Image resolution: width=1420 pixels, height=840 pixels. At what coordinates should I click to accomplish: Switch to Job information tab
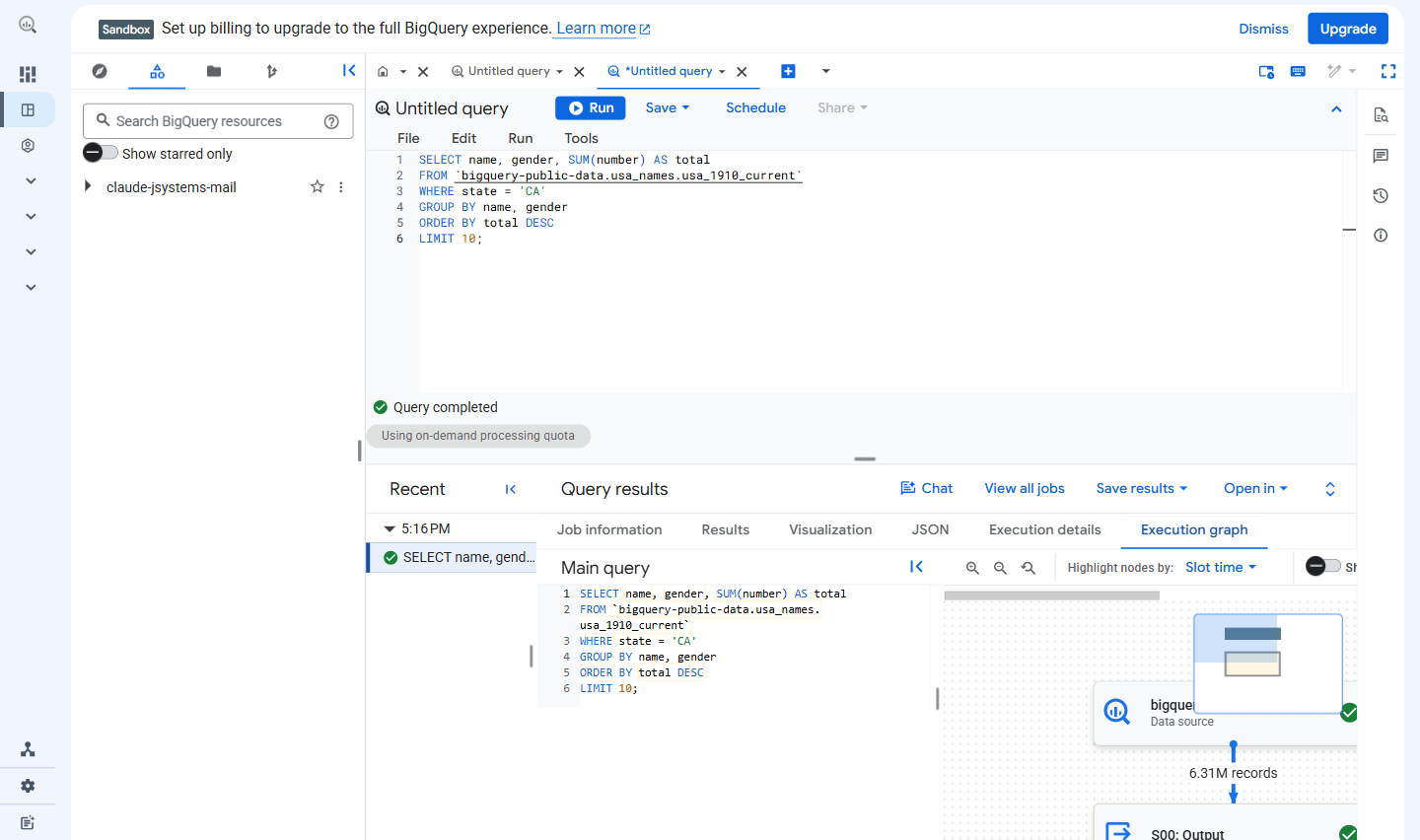(609, 529)
